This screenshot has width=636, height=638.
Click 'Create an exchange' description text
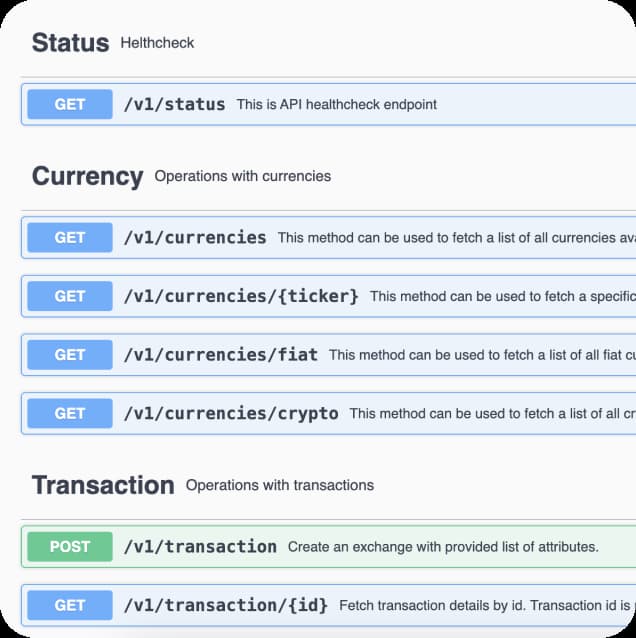[x=442, y=547]
